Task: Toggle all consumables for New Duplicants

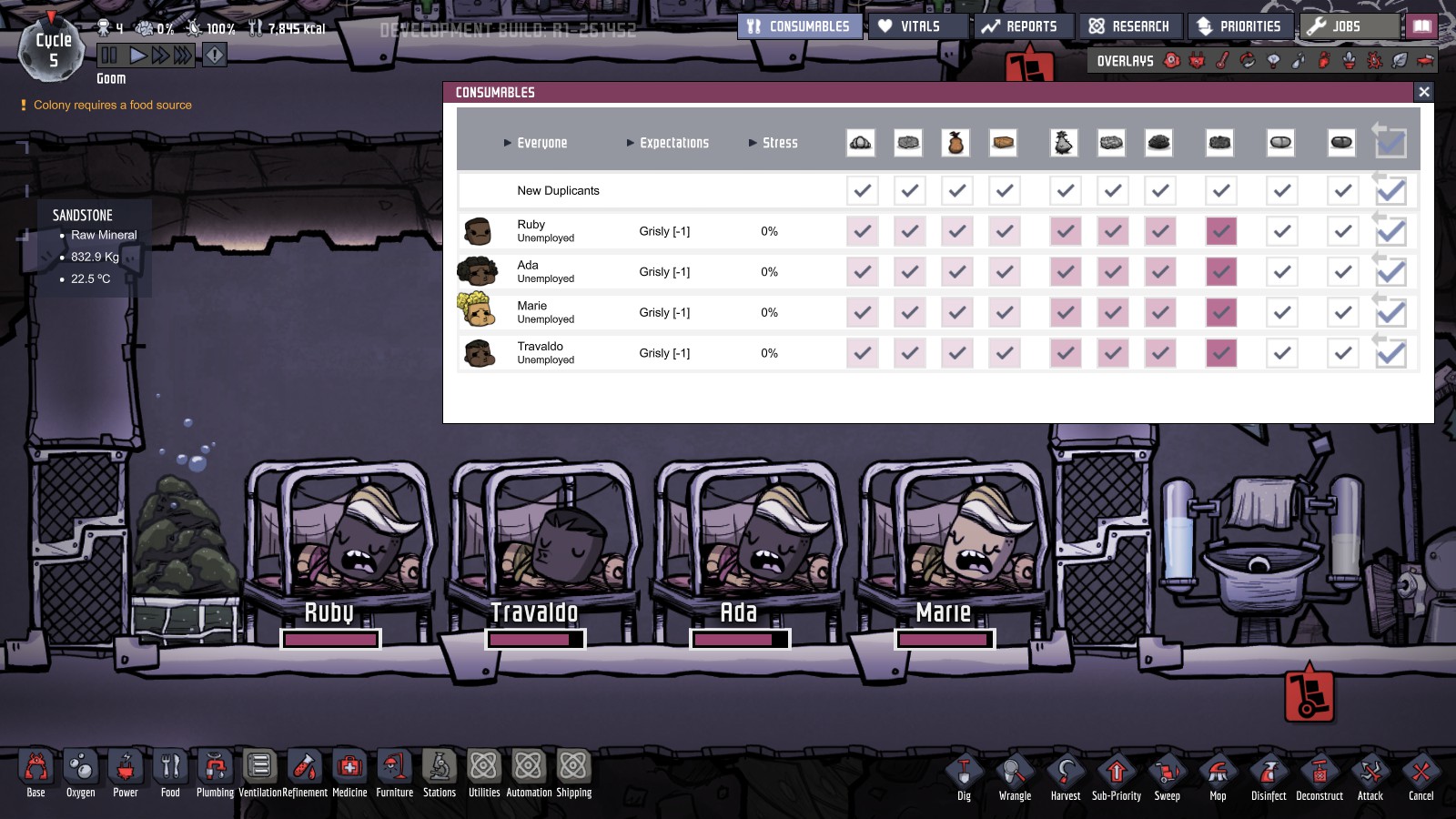Action: click(1390, 190)
